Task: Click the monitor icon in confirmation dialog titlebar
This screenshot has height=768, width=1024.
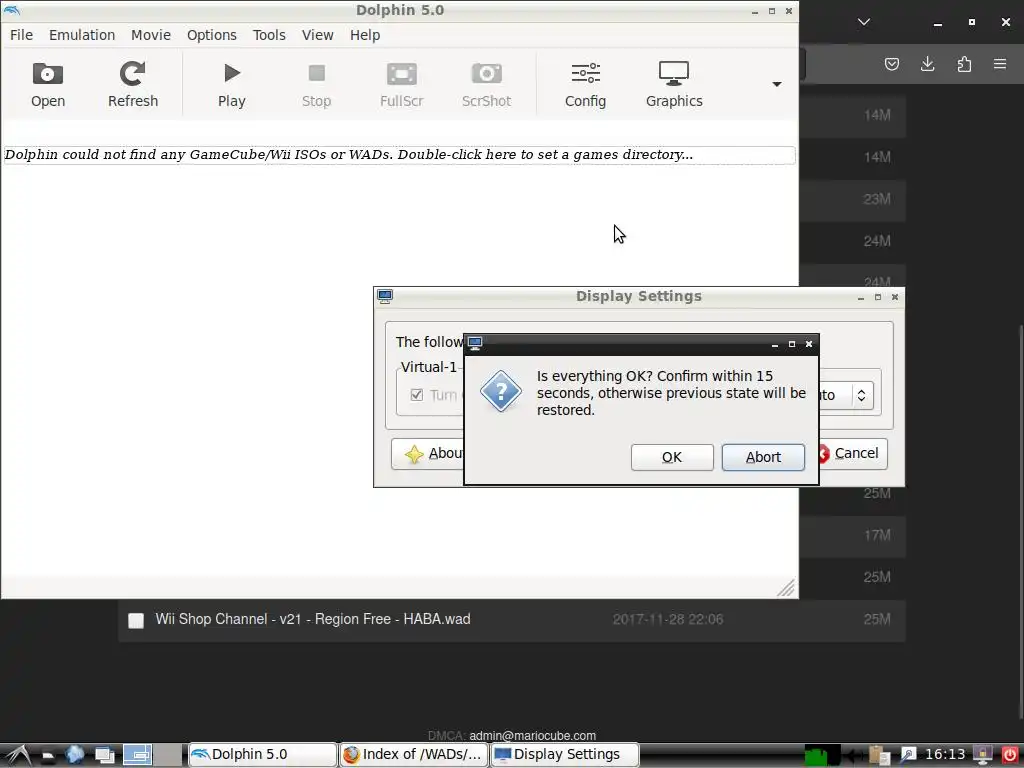Action: click(475, 344)
